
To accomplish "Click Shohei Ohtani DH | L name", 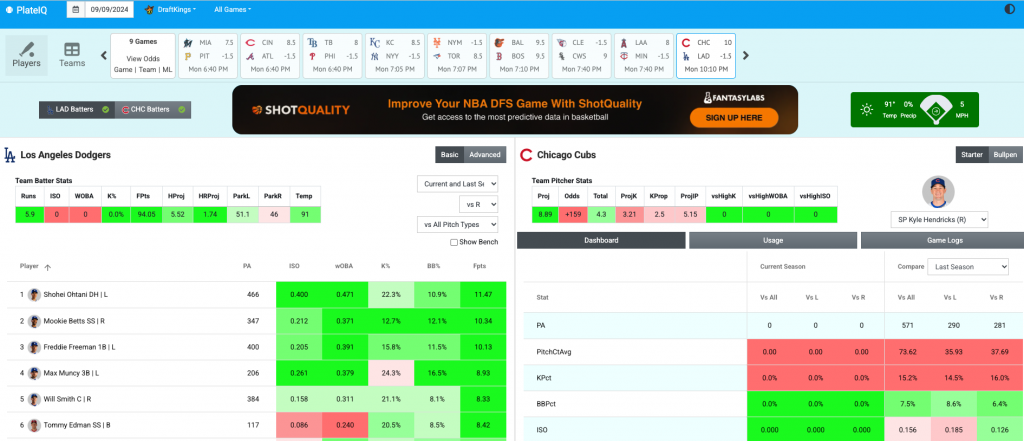I will pyautogui.click(x=76, y=295).
